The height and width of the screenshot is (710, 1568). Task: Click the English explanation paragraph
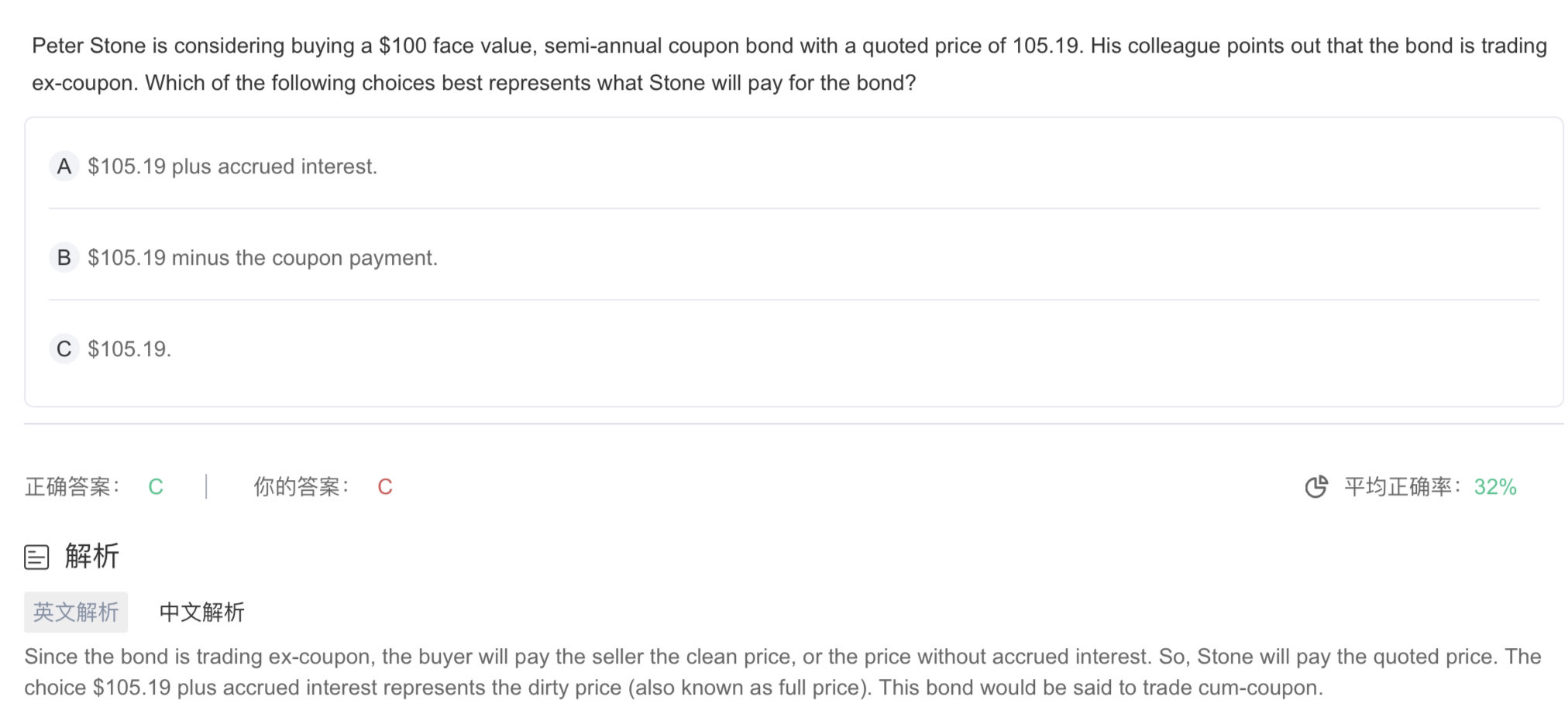(x=782, y=672)
